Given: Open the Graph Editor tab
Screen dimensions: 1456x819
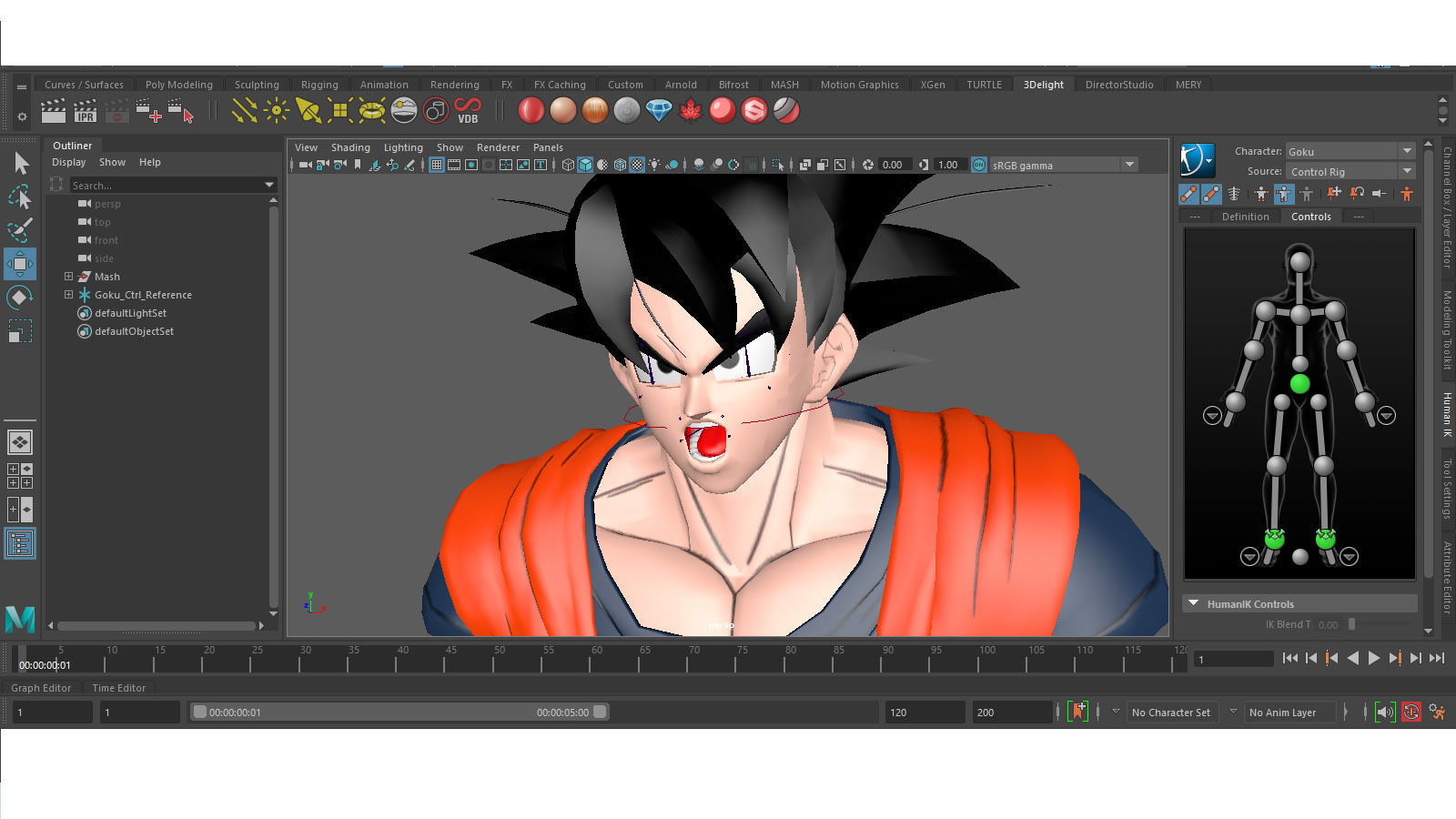Looking at the screenshot, I should (41, 688).
